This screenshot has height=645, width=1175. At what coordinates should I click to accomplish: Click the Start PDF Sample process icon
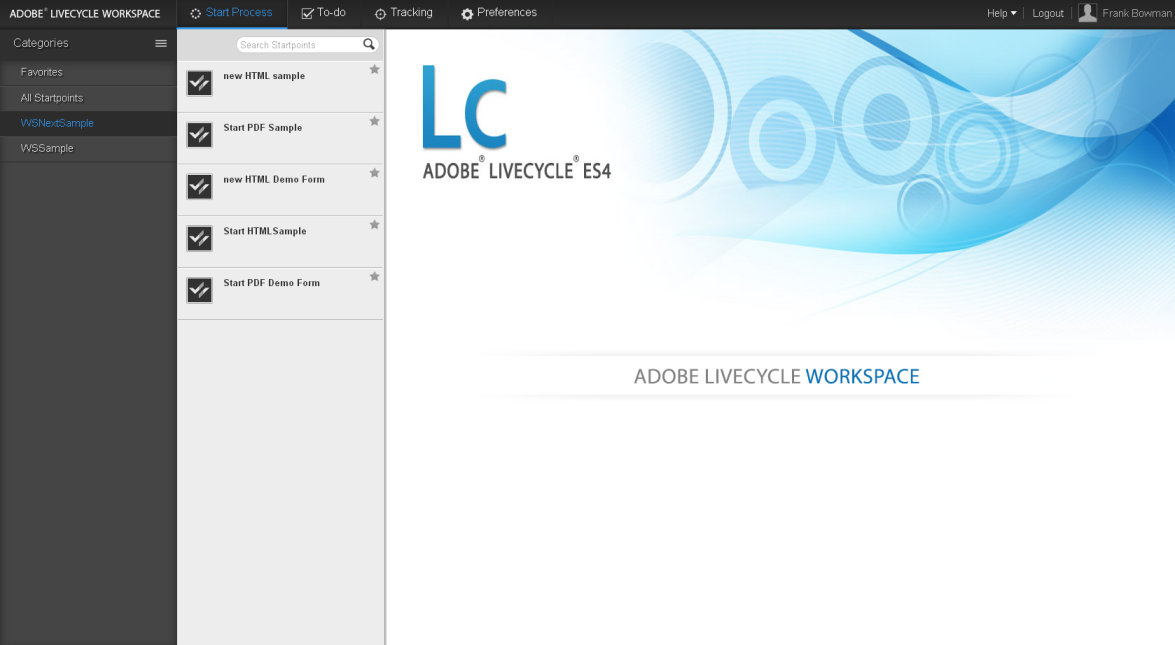[199, 135]
